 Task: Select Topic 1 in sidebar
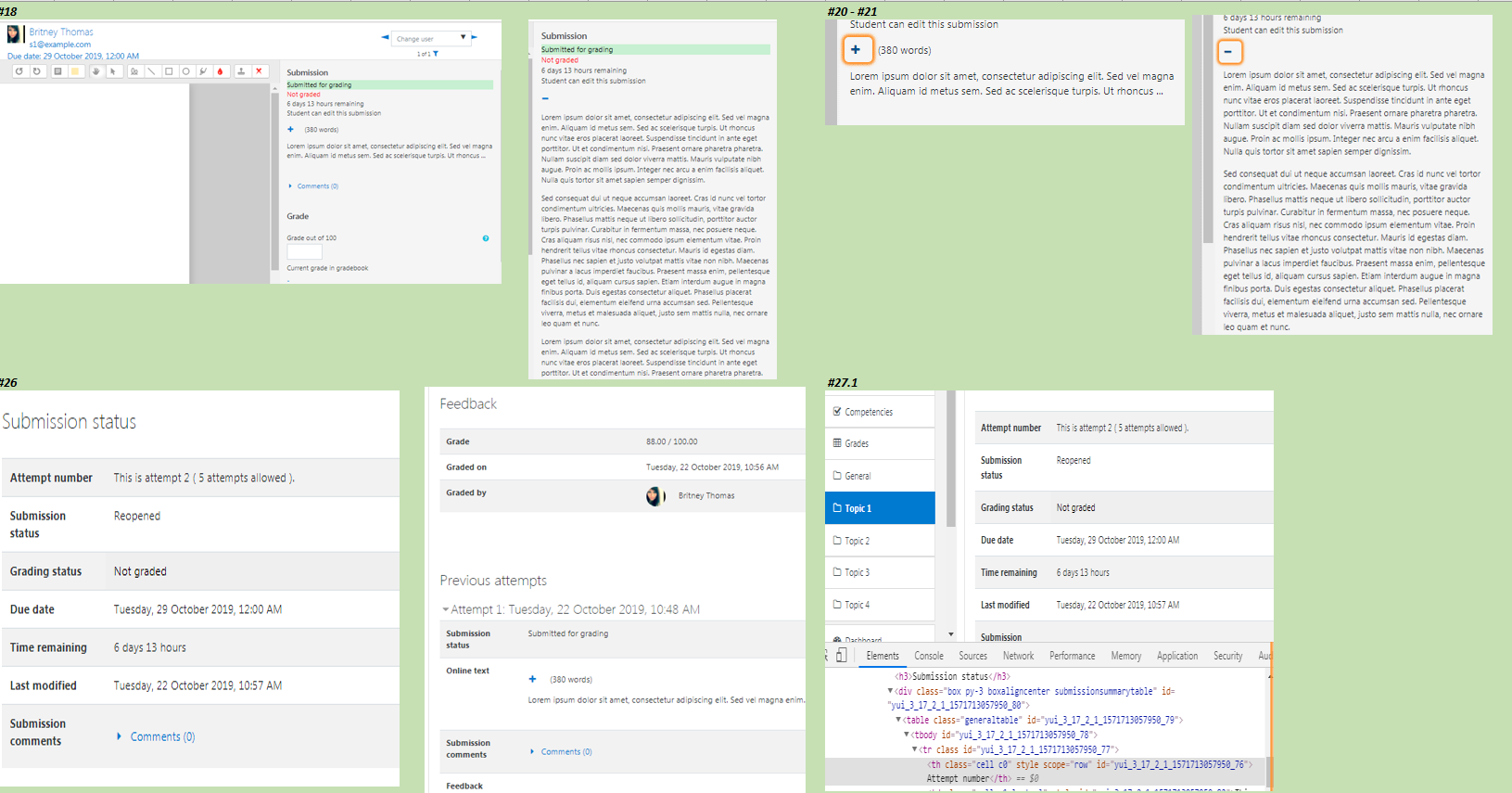coord(880,508)
